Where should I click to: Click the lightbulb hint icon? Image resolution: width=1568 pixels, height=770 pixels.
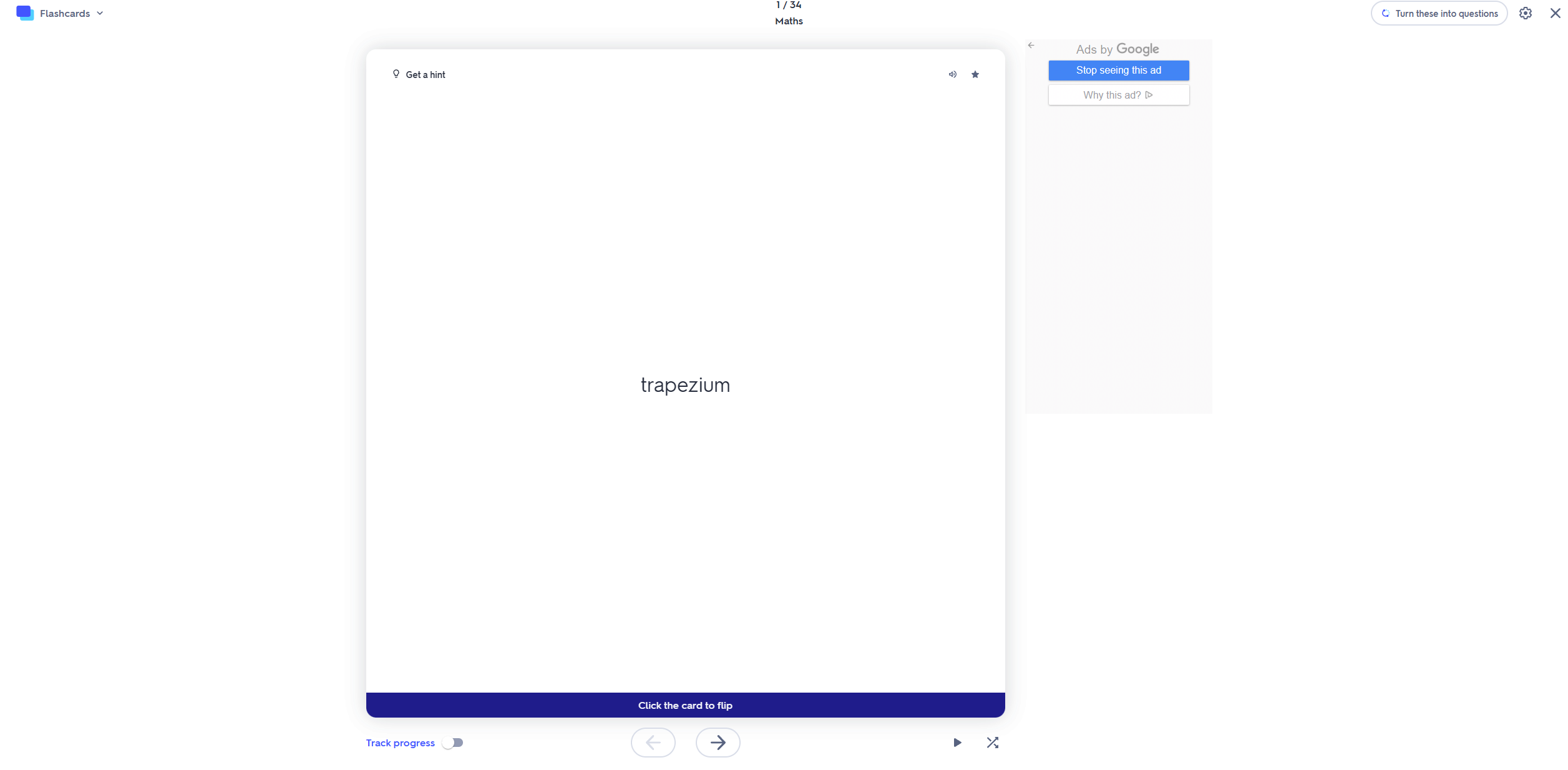click(x=396, y=74)
